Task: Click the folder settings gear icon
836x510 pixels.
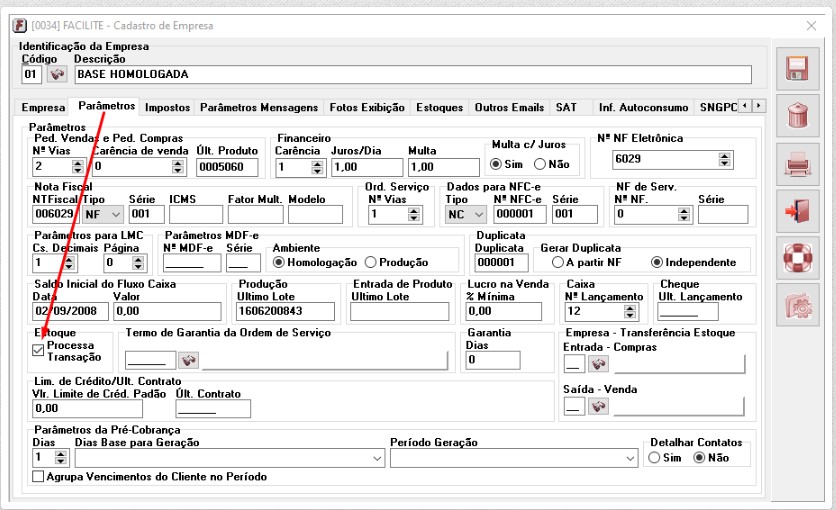Action: [x=797, y=305]
